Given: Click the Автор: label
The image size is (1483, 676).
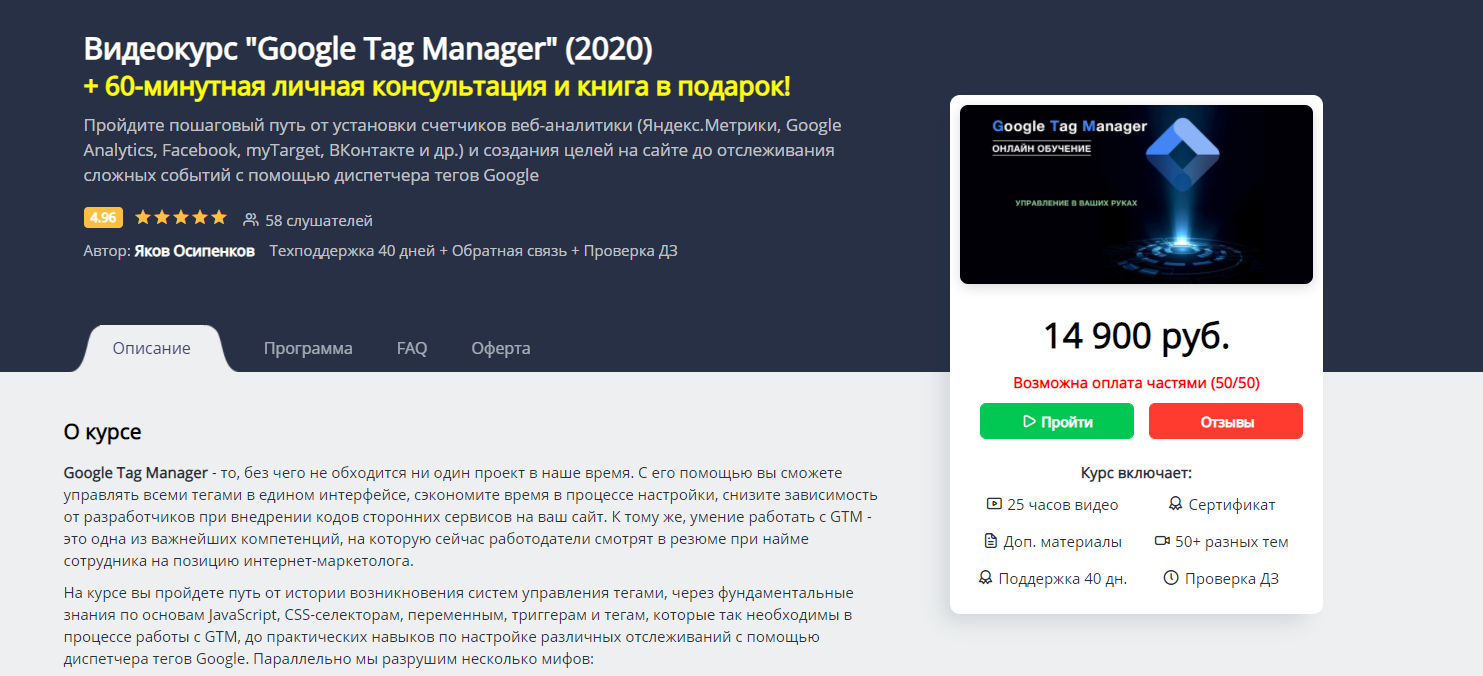Looking at the screenshot, I should (107, 250).
